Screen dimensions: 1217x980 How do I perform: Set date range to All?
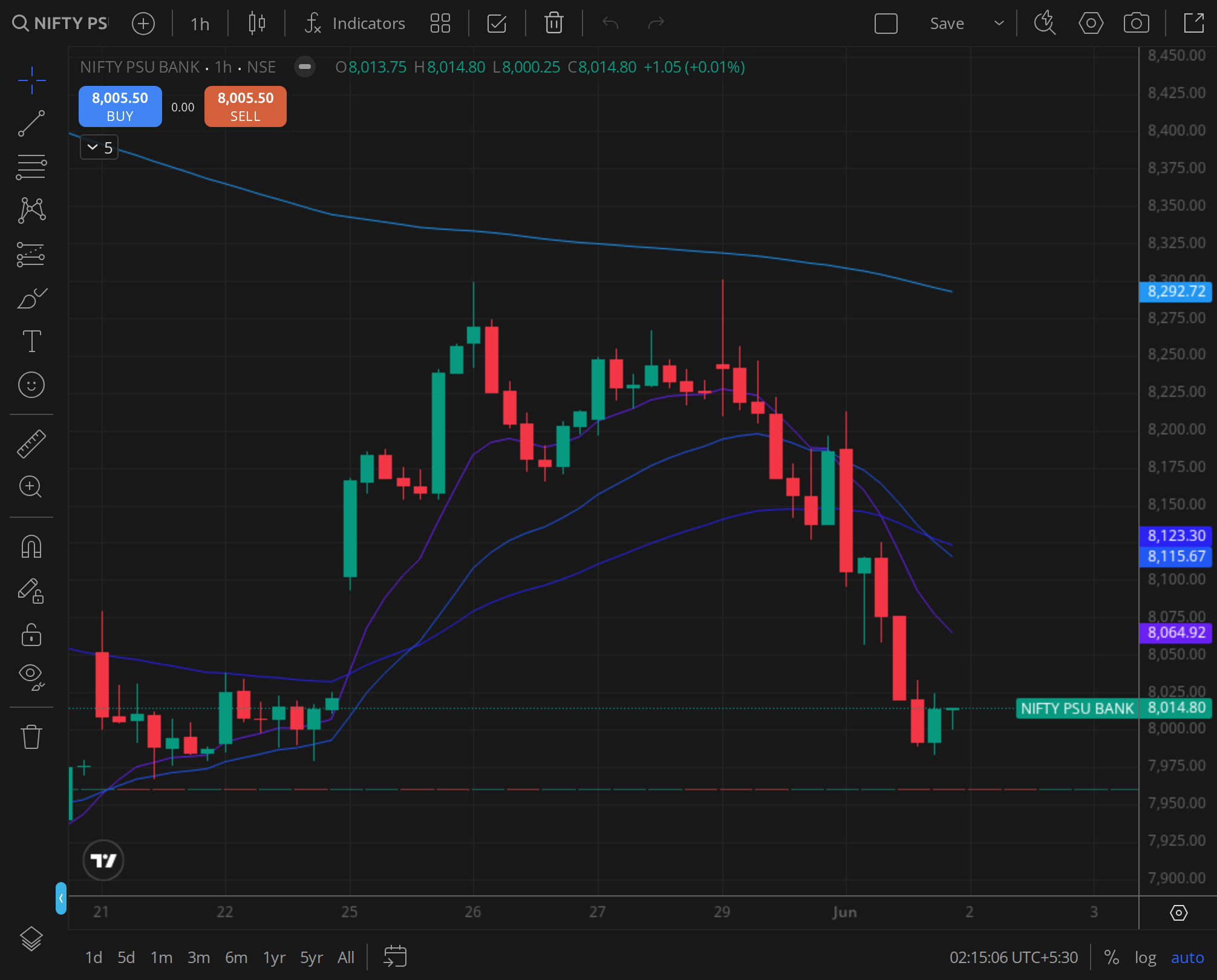(x=346, y=958)
